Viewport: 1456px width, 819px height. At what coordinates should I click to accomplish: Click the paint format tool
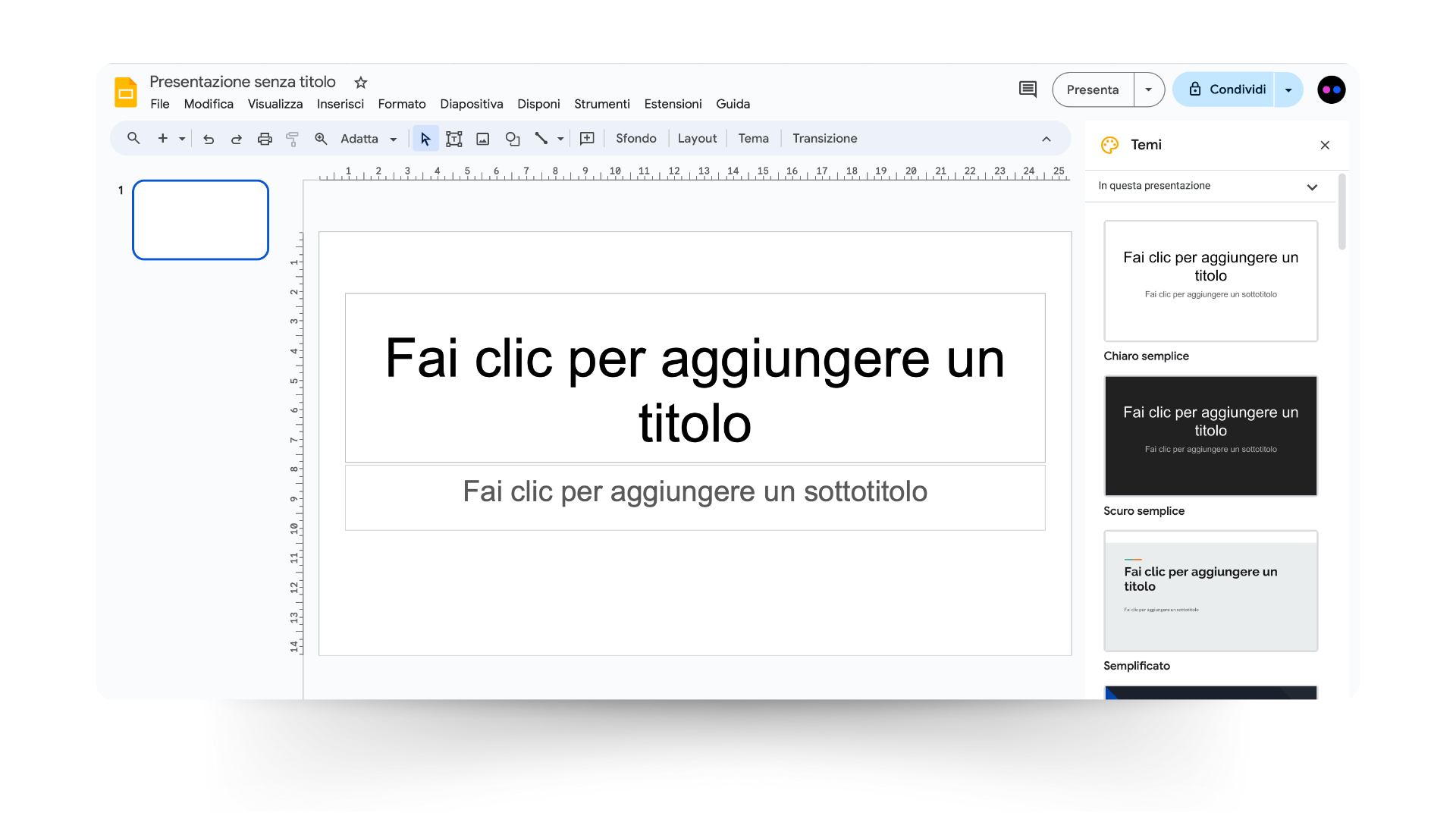[x=293, y=139]
